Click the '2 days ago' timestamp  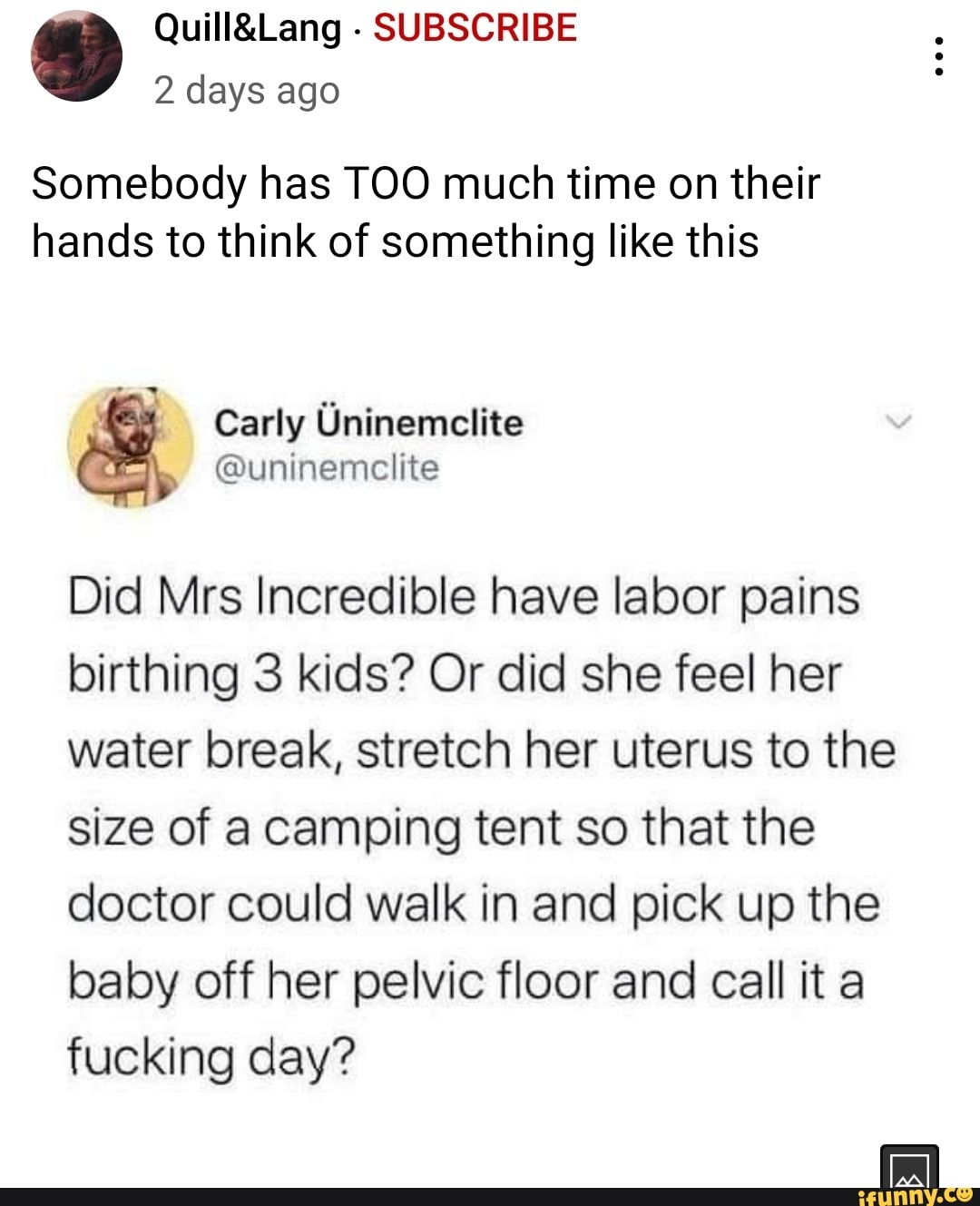248,89
